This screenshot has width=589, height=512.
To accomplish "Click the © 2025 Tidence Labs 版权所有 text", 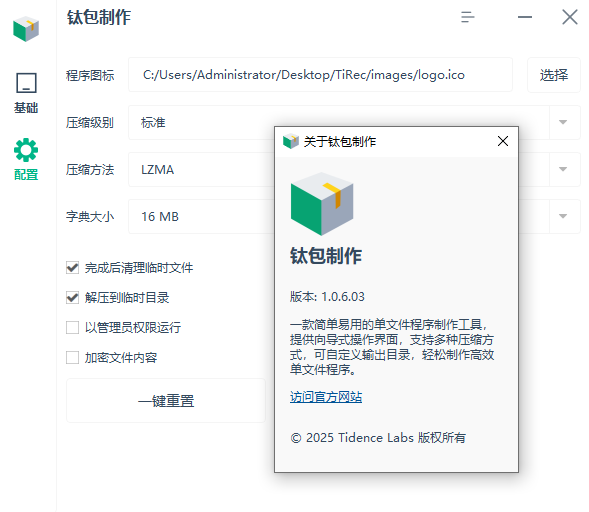I will tap(378, 438).
